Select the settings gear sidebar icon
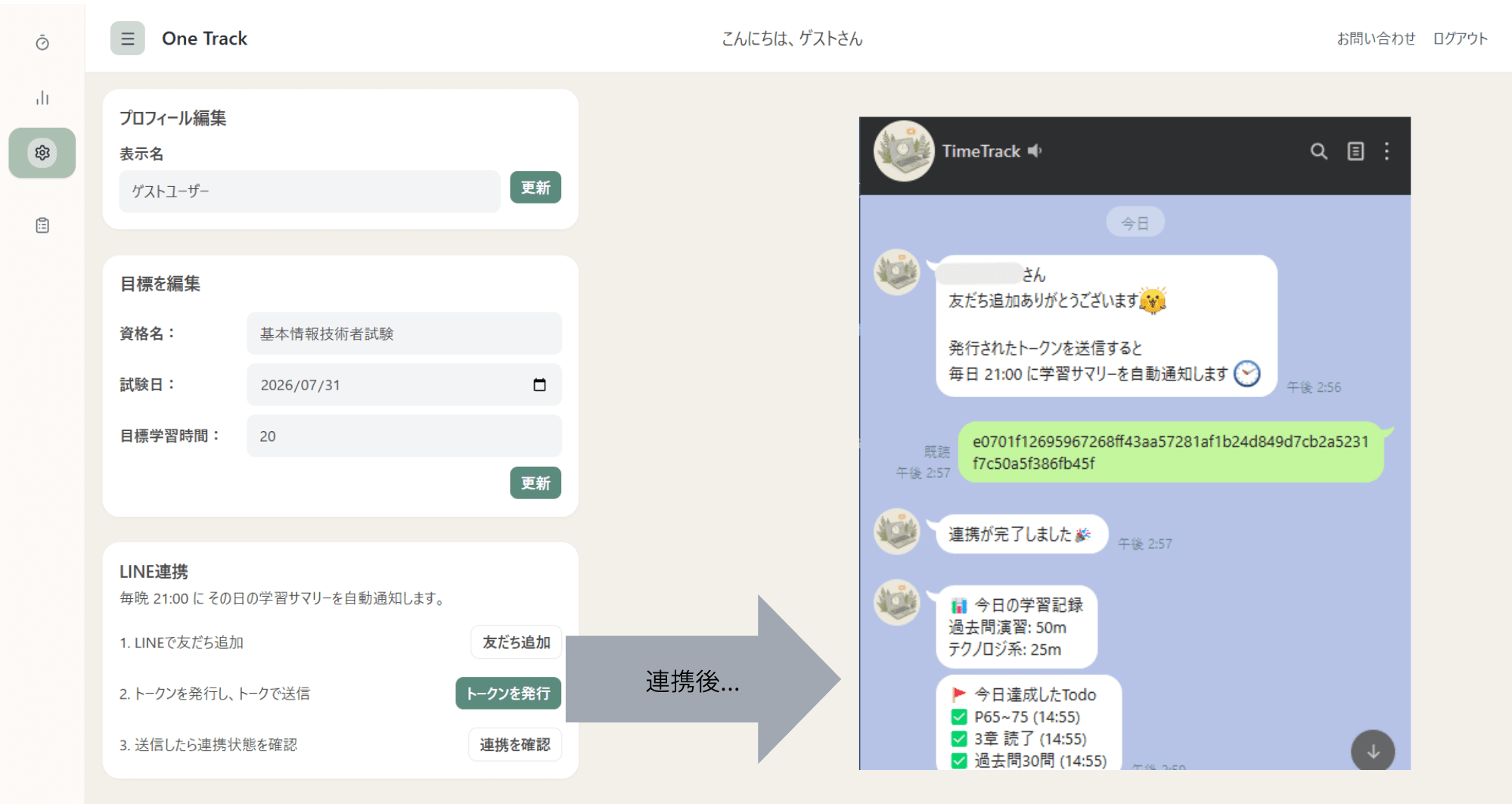1512x804 pixels. (x=42, y=153)
